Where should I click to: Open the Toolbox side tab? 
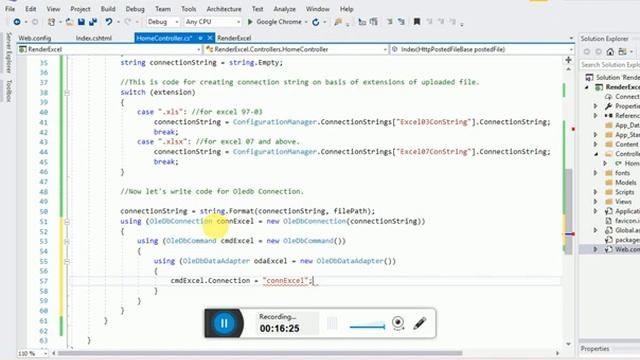pyautogui.click(x=9, y=91)
